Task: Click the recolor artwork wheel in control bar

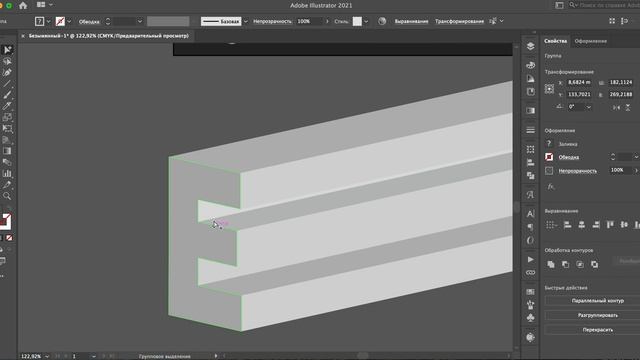Action: 382,21
